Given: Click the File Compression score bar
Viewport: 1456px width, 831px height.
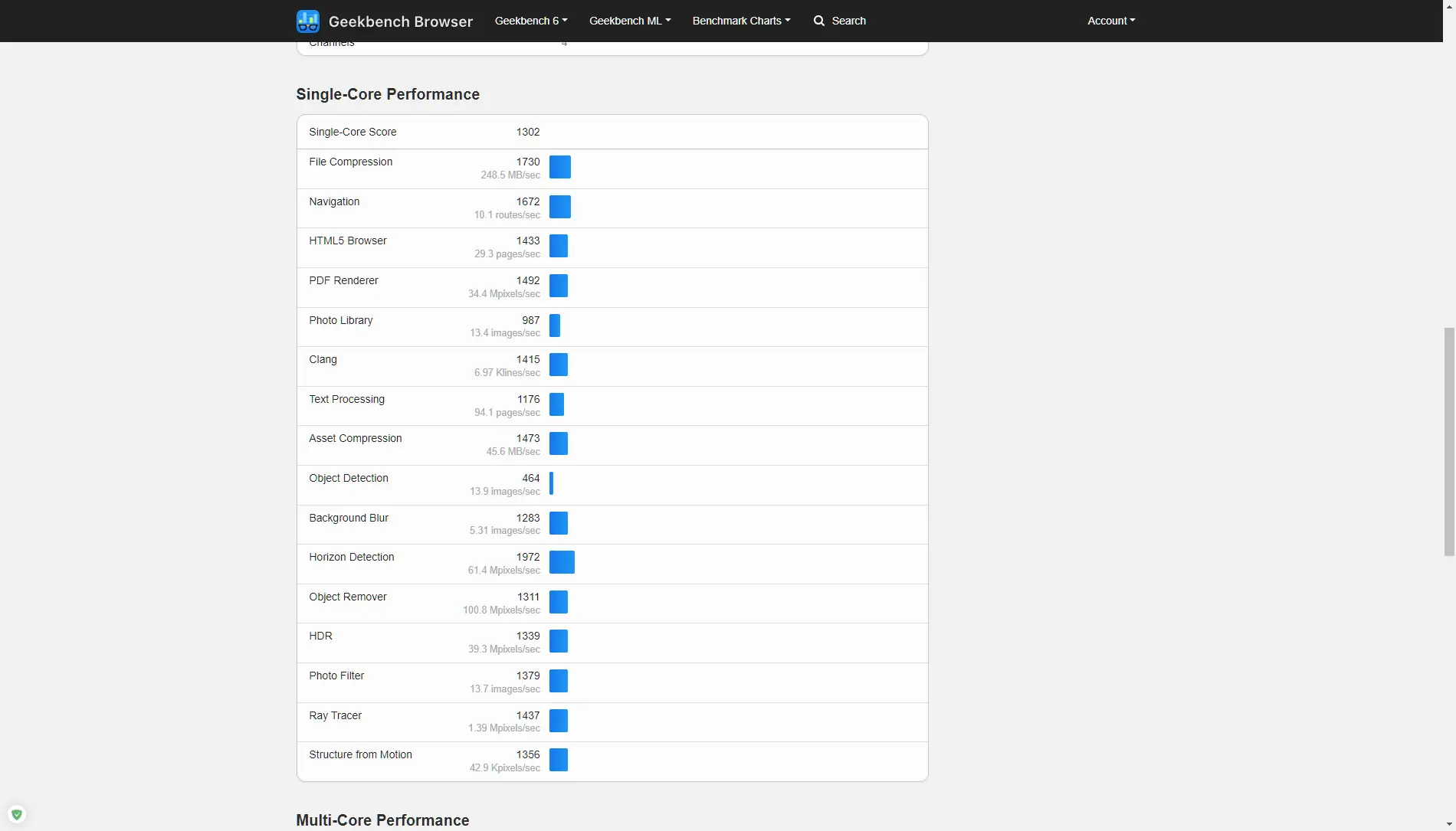Looking at the screenshot, I should click(x=560, y=167).
